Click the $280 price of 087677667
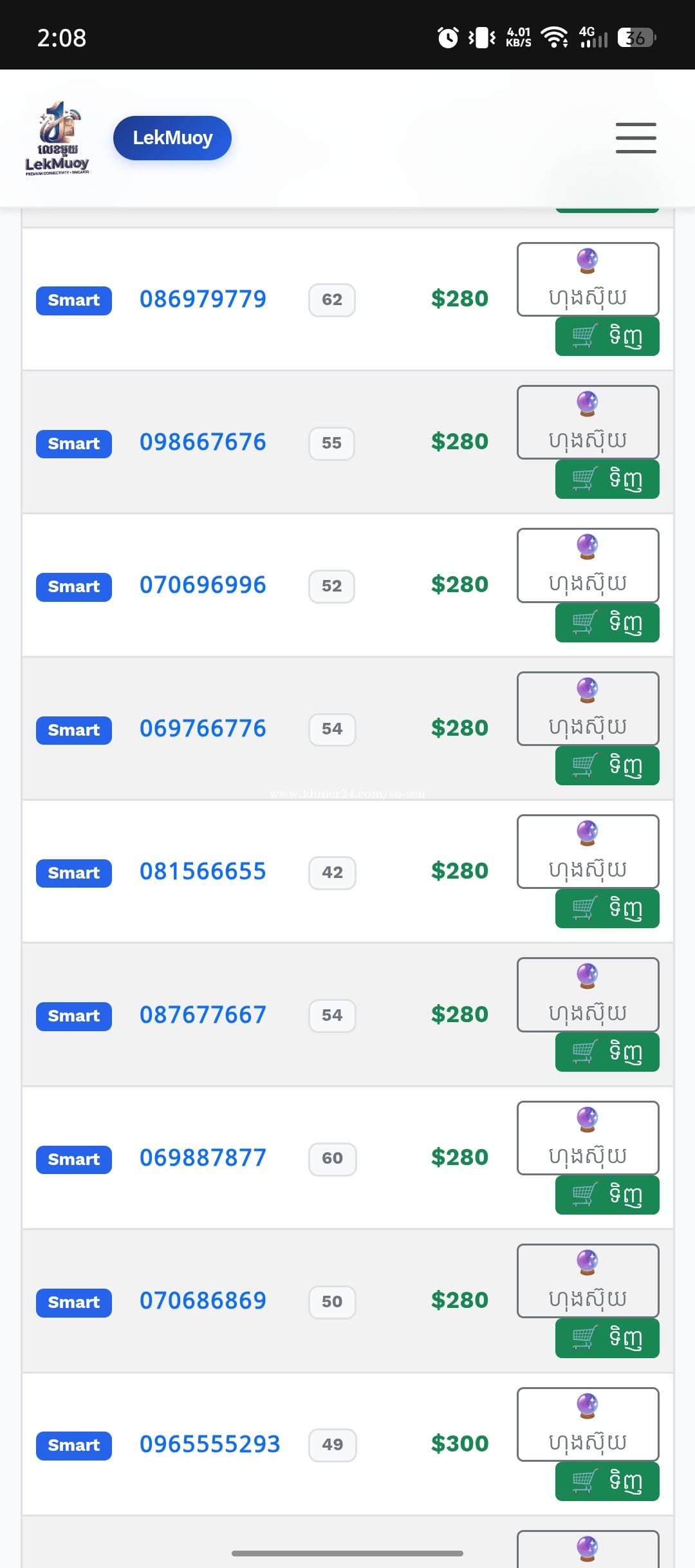The image size is (695, 1568). [x=459, y=1014]
